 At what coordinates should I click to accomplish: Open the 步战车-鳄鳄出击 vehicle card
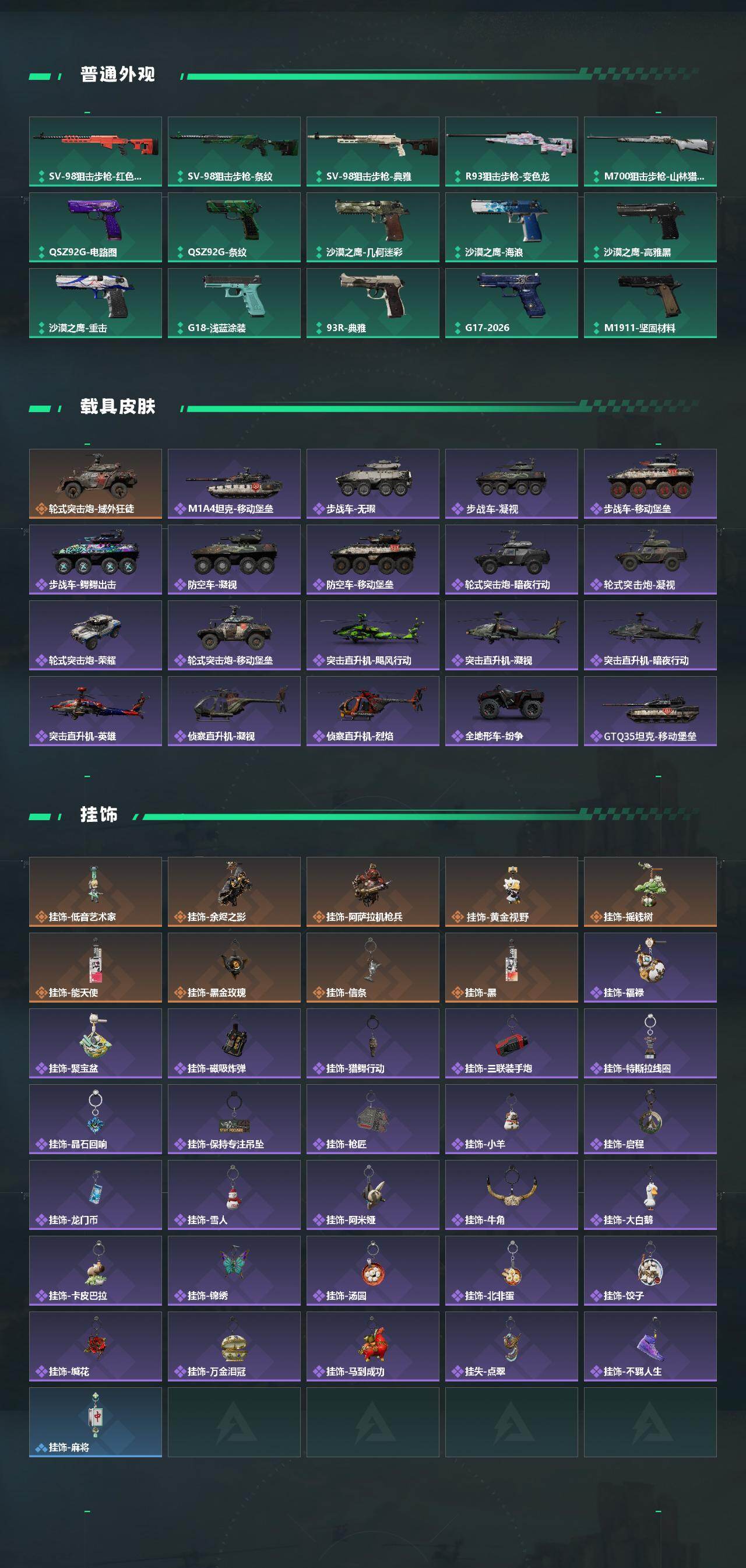(96, 560)
